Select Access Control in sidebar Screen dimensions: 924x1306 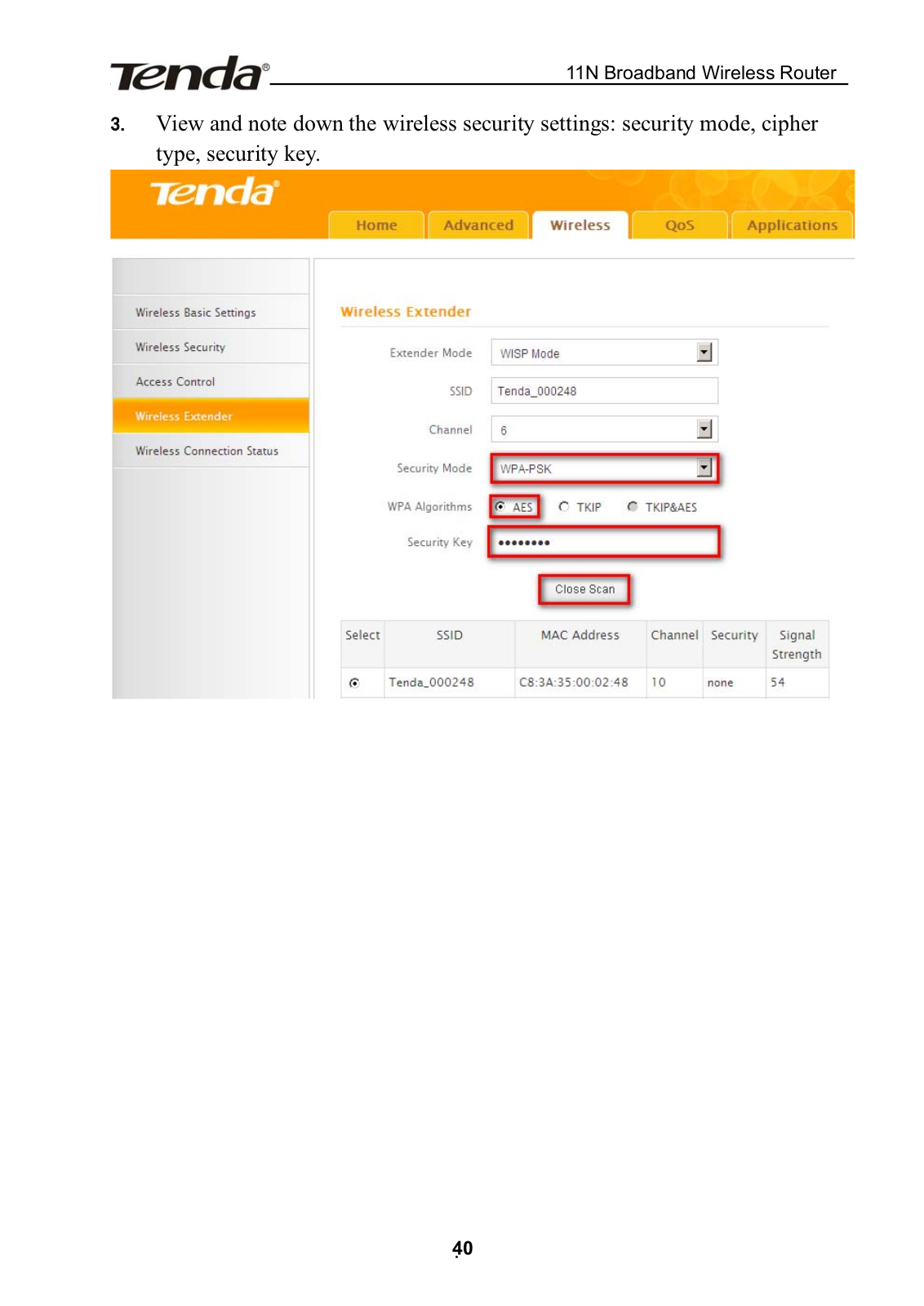point(211,381)
